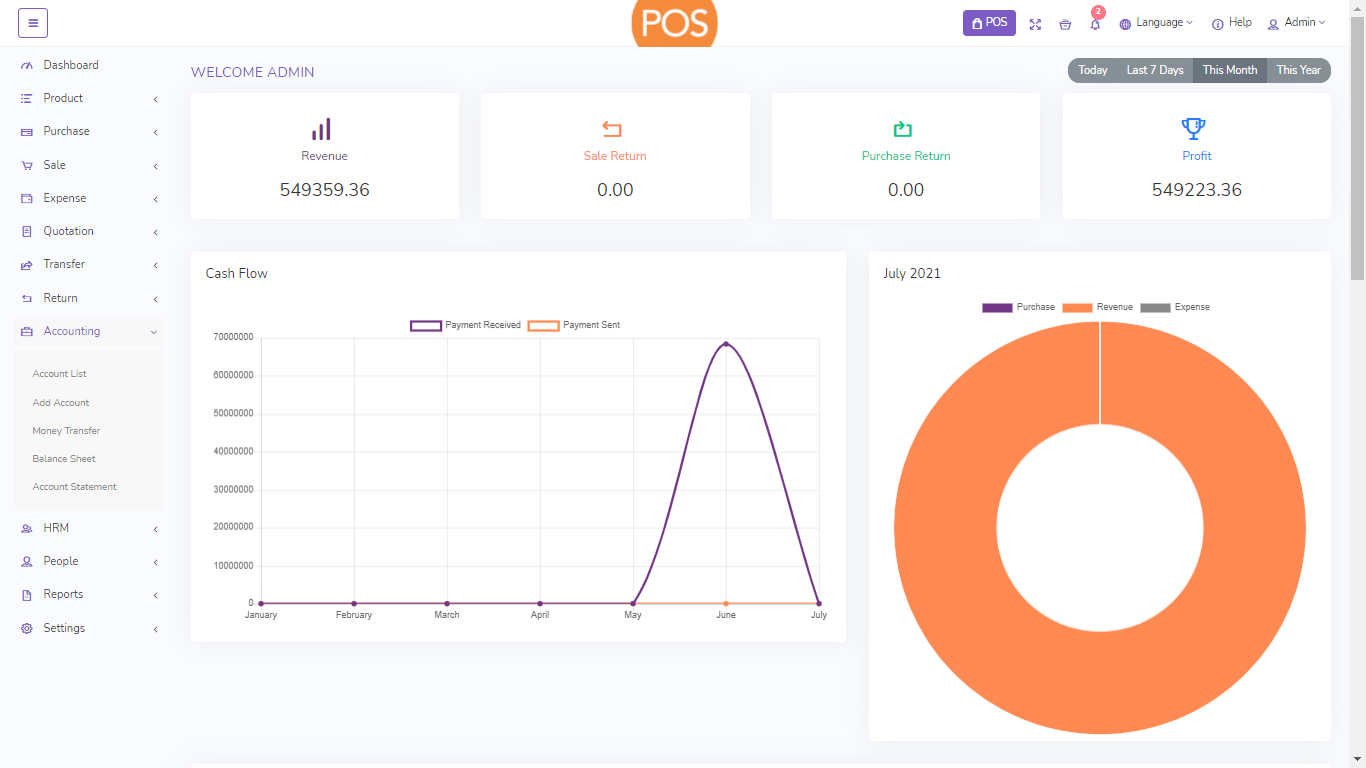This screenshot has height=768, width=1366.
Task: Click the purple POS button
Action: [x=989, y=23]
